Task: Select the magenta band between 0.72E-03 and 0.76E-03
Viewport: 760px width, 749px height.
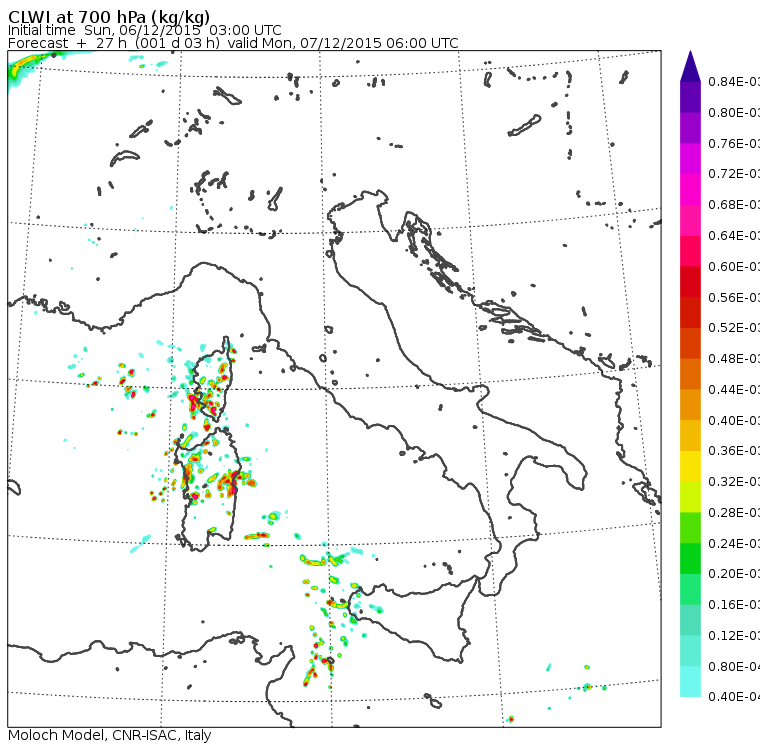Action: tap(690, 159)
